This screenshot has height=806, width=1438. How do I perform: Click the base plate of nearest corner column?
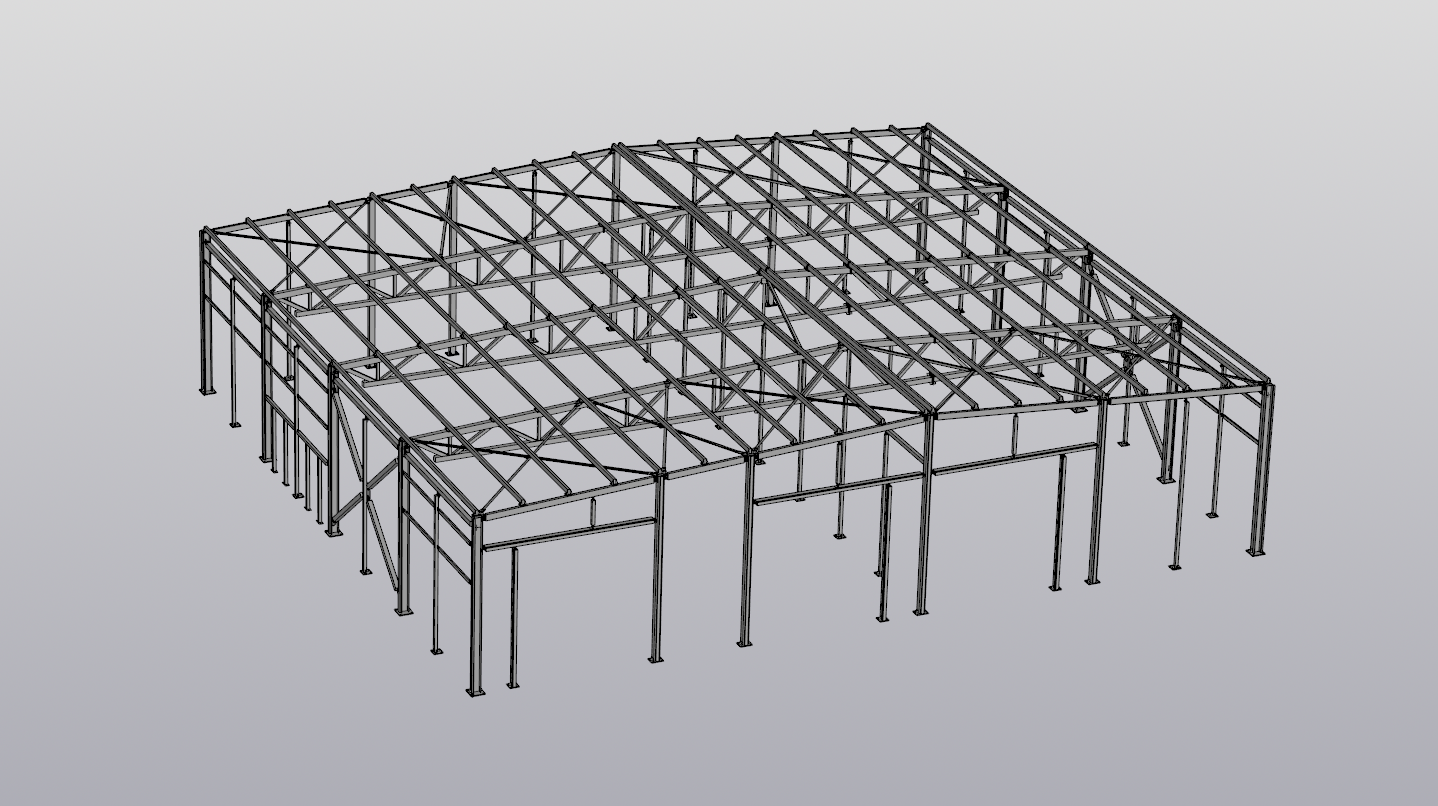[x=476, y=691]
